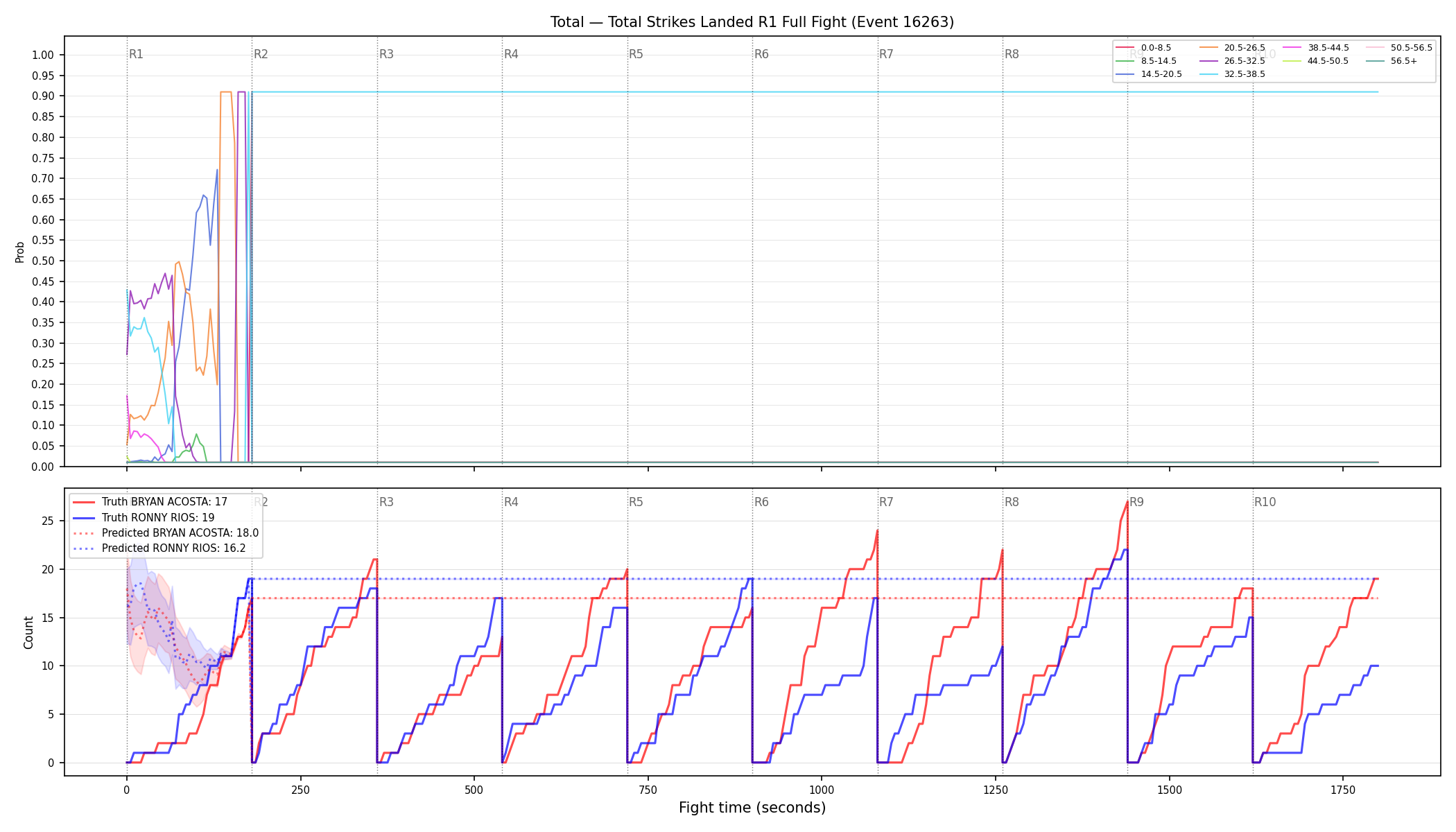Click the '0.00' tick on the Prob axis

point(43,467)
